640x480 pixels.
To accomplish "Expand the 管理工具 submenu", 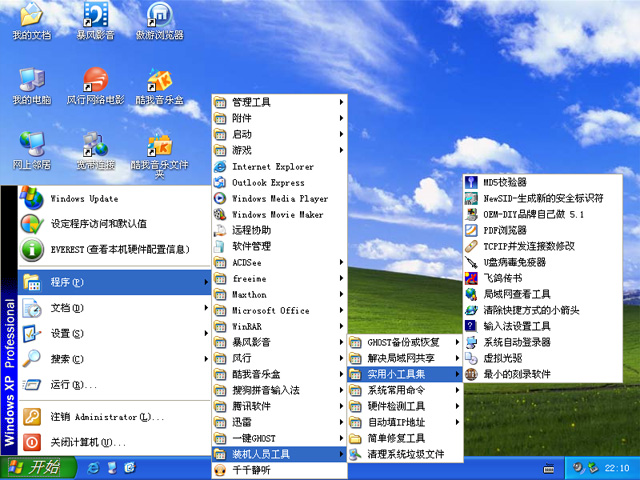I will pyautogui.click(x=251, y=102).
